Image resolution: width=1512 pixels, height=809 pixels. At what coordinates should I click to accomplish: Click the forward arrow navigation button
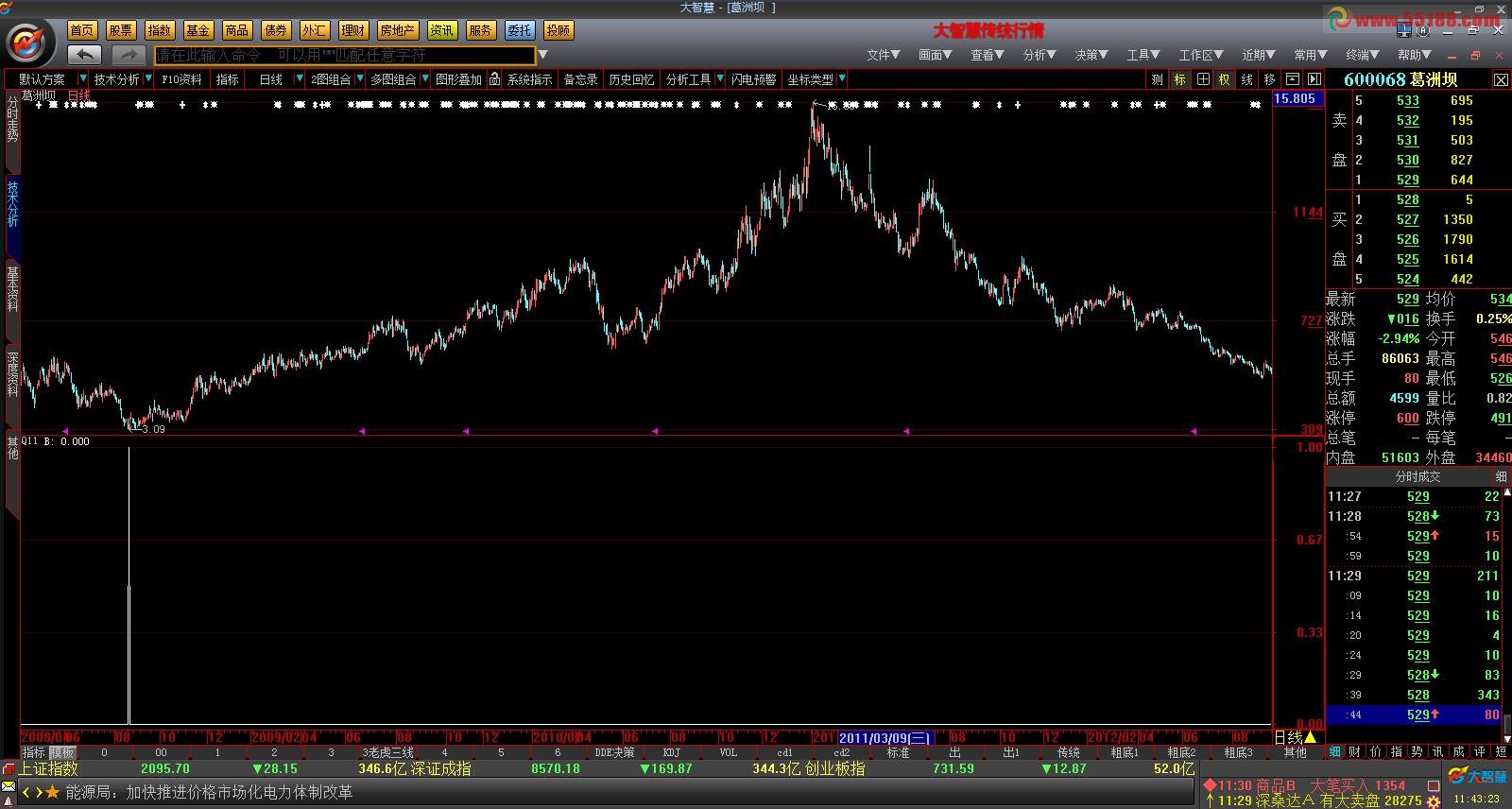click(129, 55)
